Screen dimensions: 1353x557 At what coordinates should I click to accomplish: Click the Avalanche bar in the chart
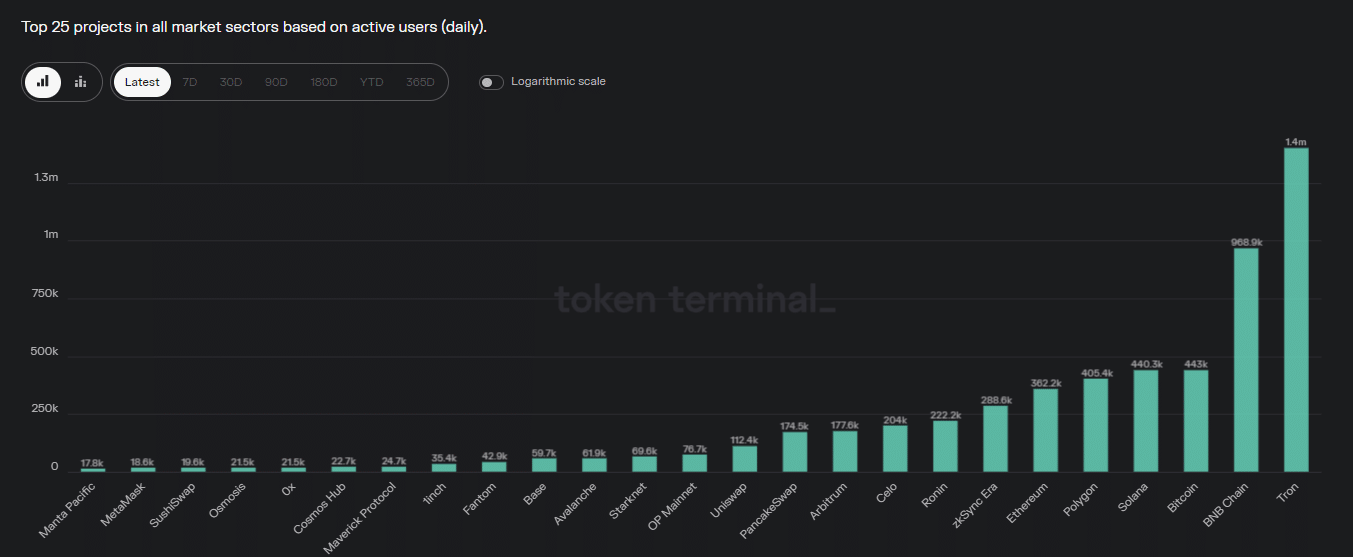[x=594, y=465]
